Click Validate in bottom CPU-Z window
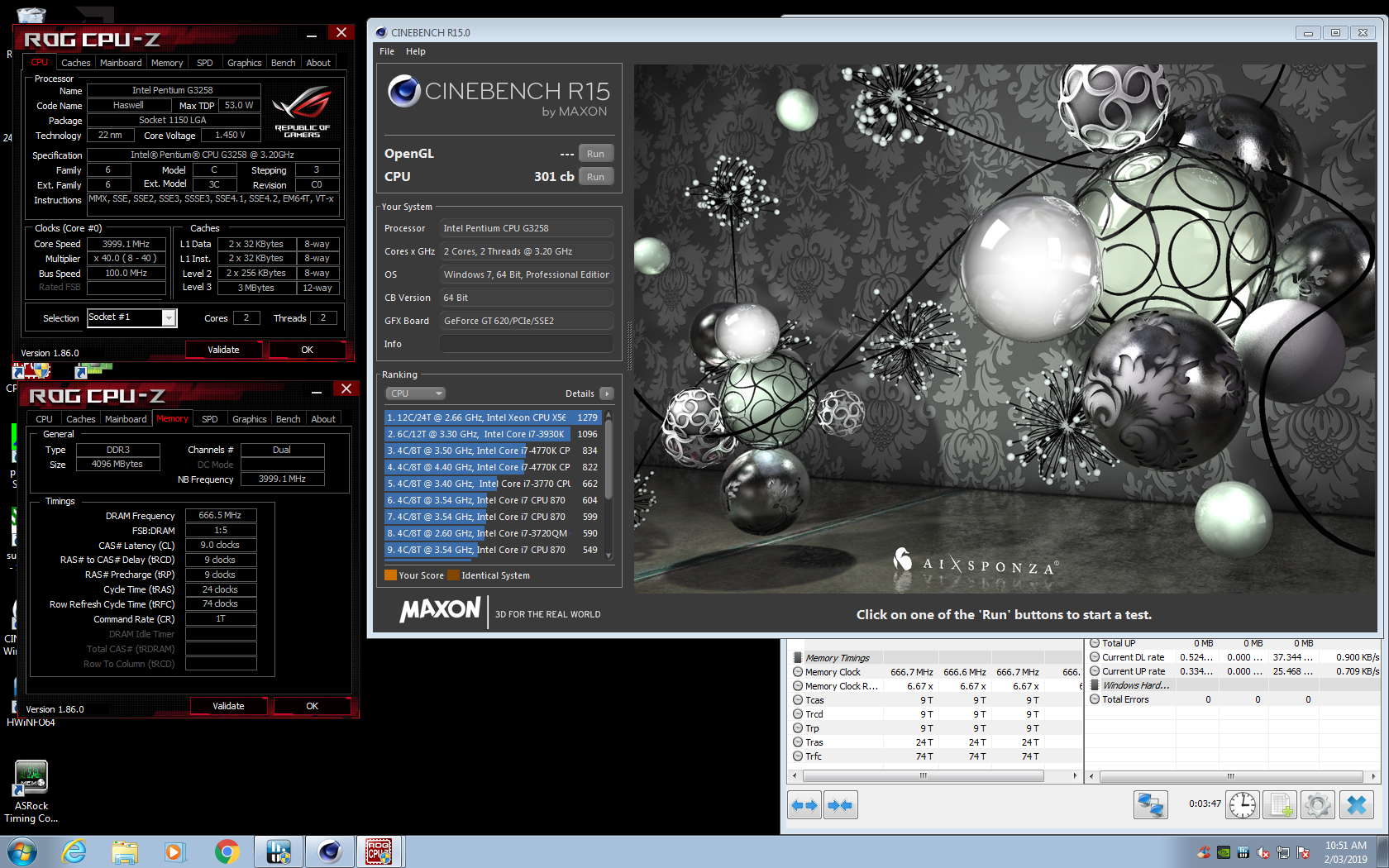This screenshot has width=1389, height=868. click(228, 706)
